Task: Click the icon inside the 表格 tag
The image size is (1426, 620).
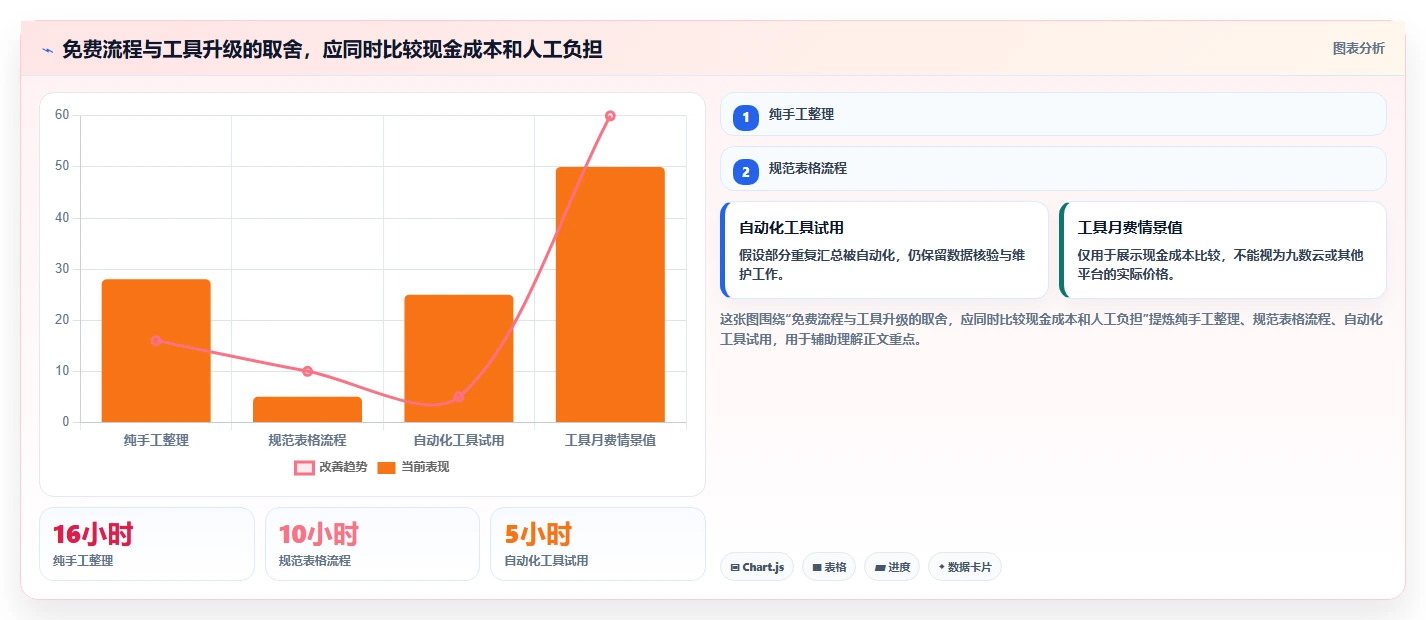Action: [817, 567]
